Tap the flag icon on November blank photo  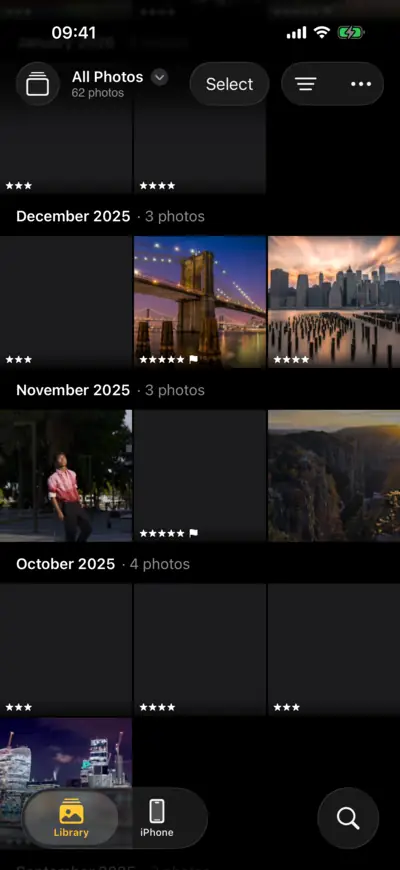point(193,533)
